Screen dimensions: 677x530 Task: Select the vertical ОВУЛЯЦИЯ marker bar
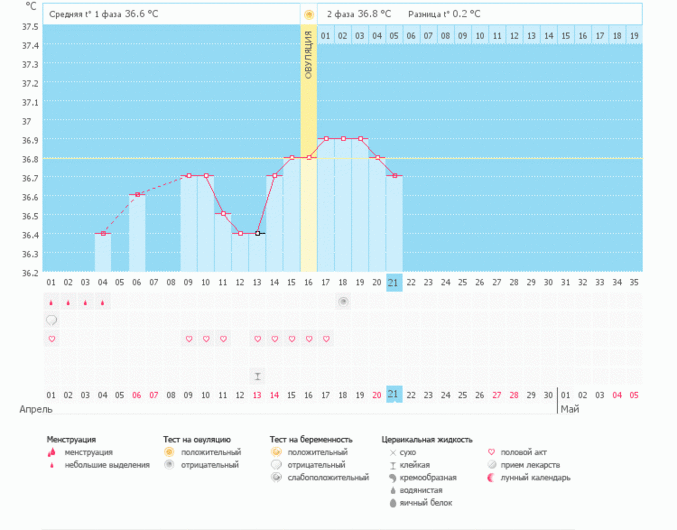pyautogui.click(x=309, y=148)
